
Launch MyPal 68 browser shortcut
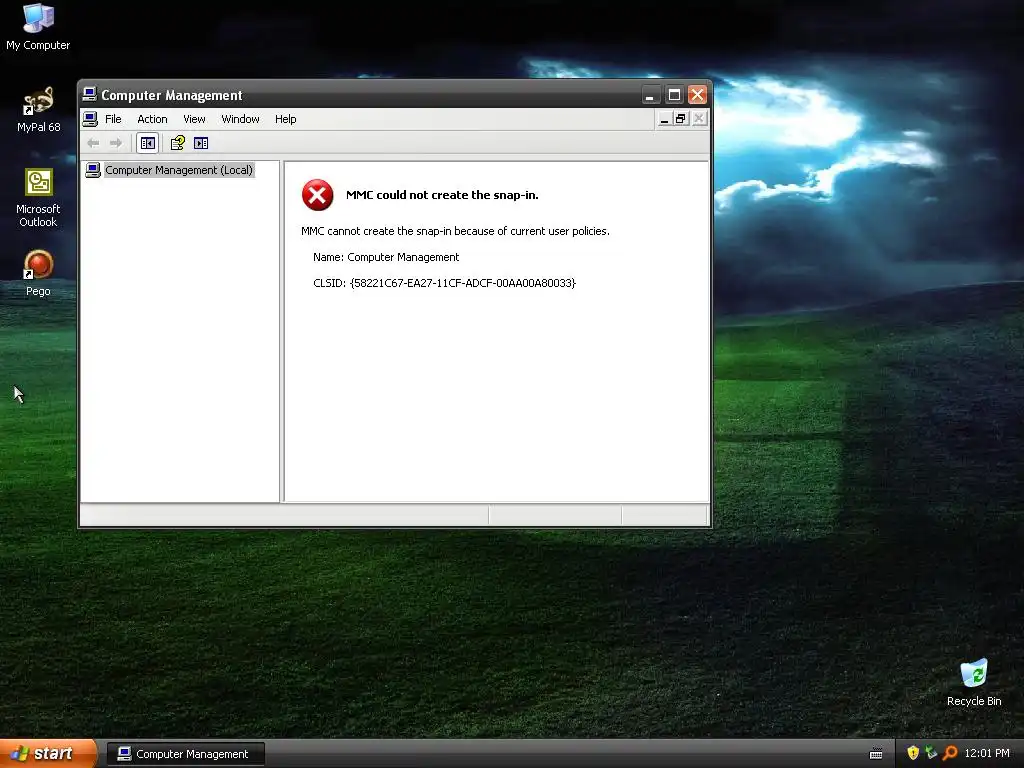pyautogui.click(x=38, y=109)
